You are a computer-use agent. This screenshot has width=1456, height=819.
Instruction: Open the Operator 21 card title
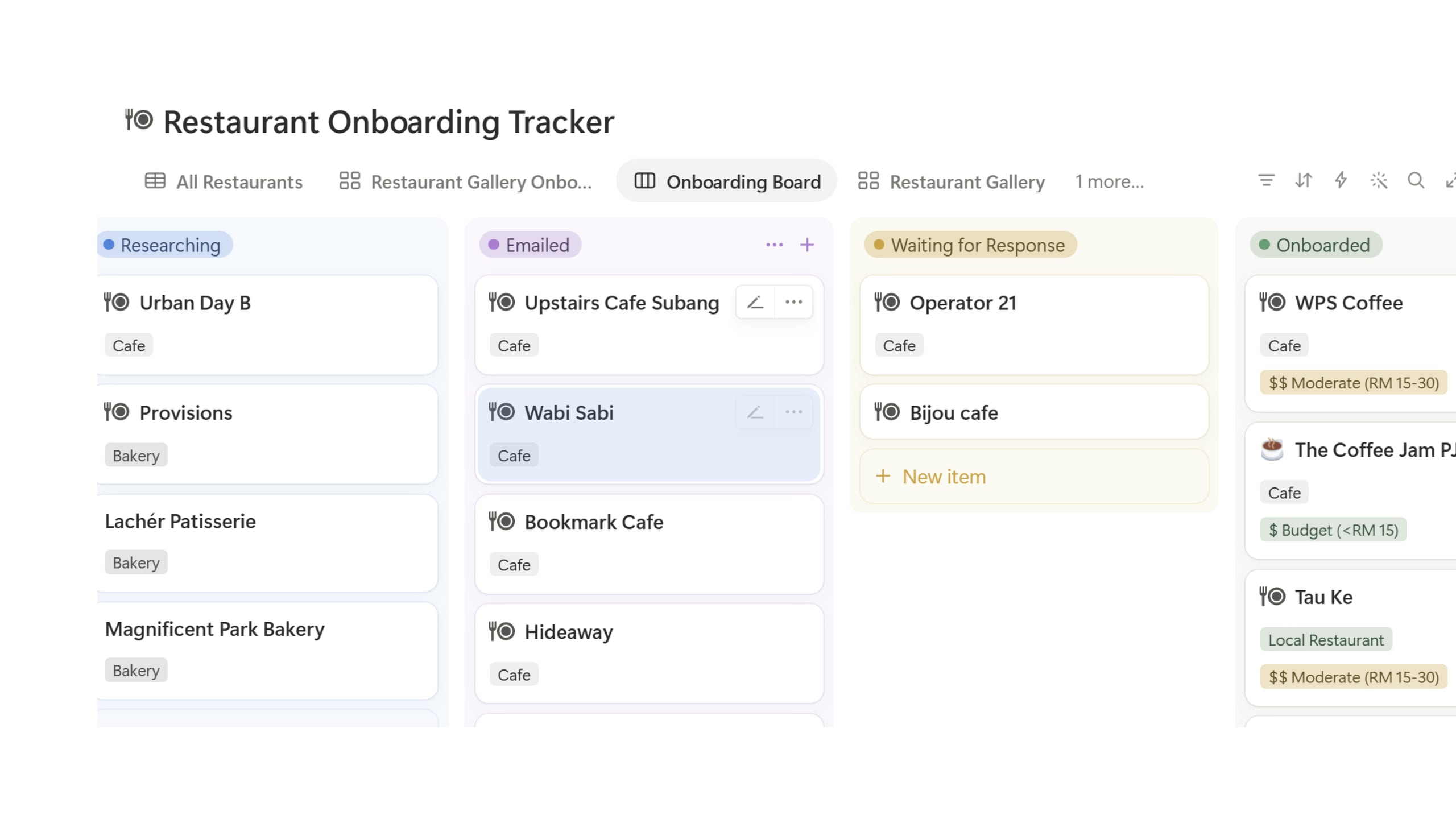pyautogui.click(x=963, y=303)
